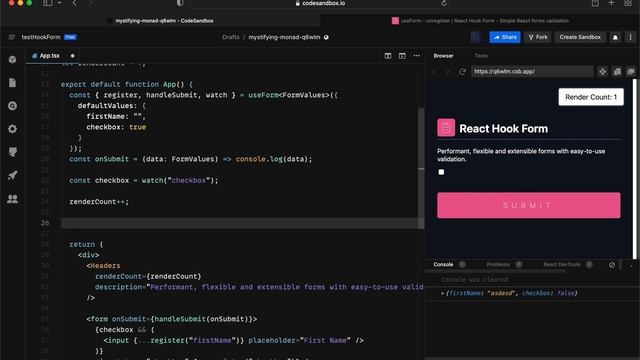Open the file Explorer sidebar icon
640x360 pixels.
point(13,83)
